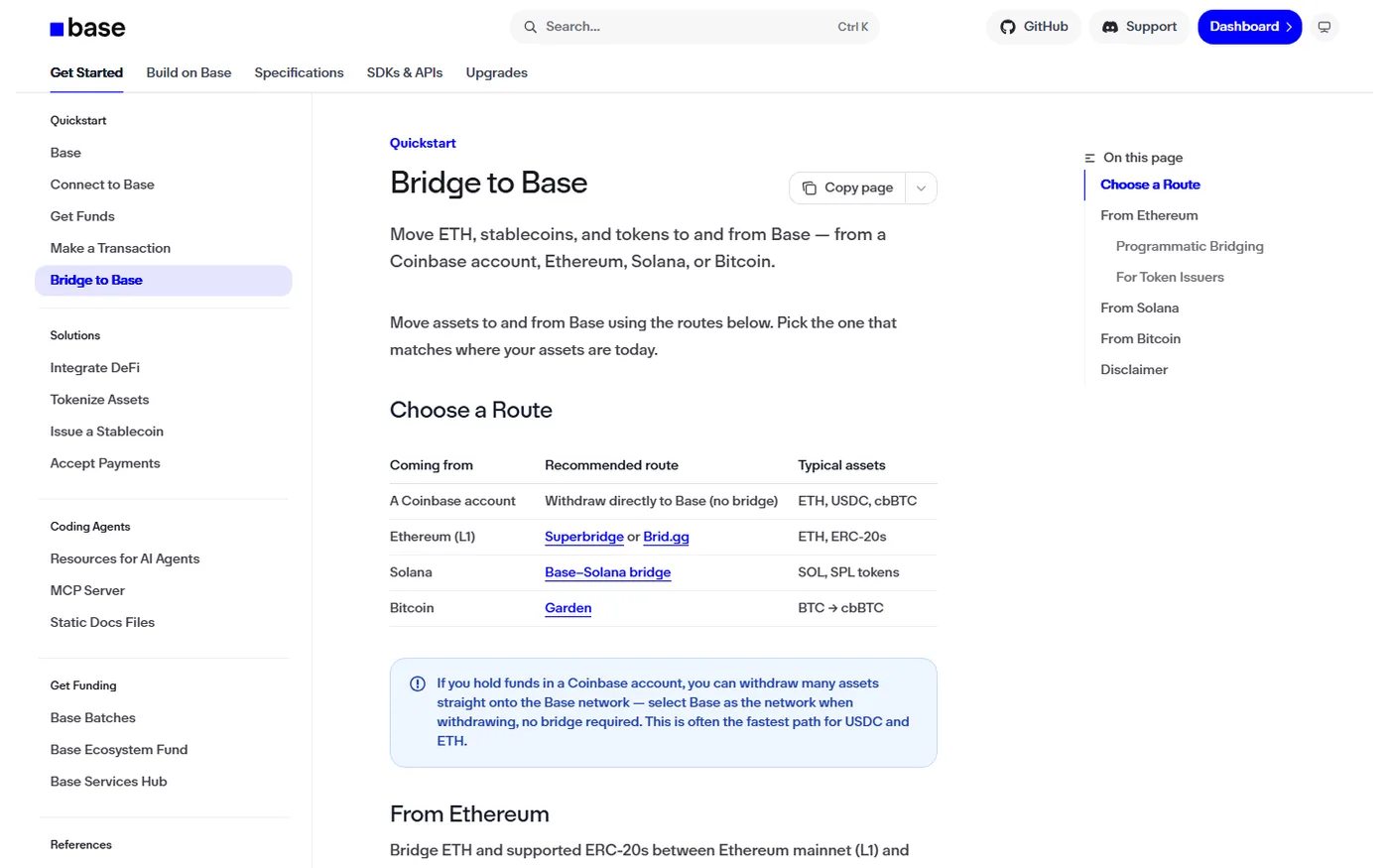This screenshot has height=868, width=1389.
Task: Select Bridge to Base in sidebar
Action: pyautogui.click(x=164, y=281)
